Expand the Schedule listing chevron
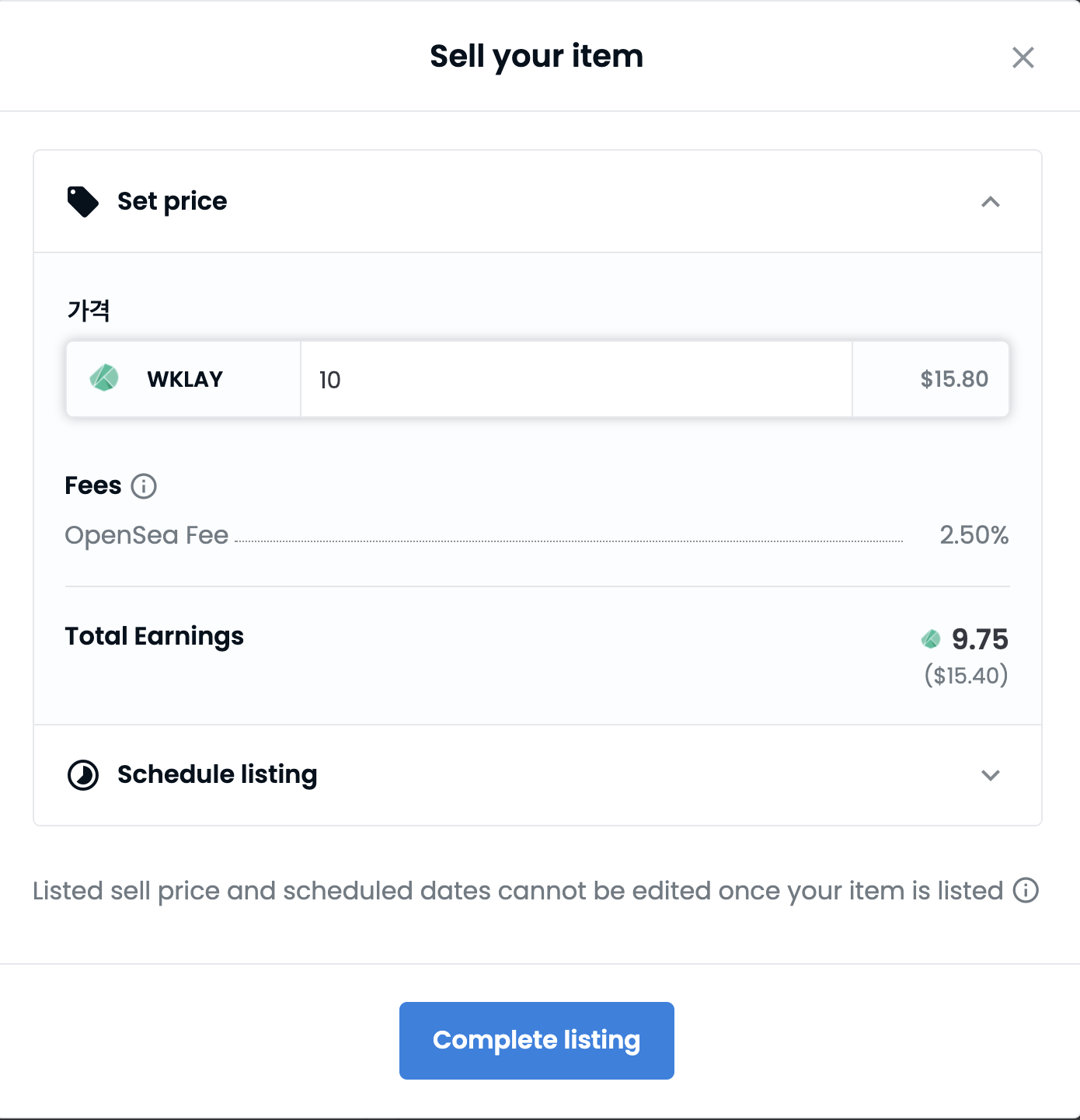This screenshot has height=1120, width=1080. [991, 775]
